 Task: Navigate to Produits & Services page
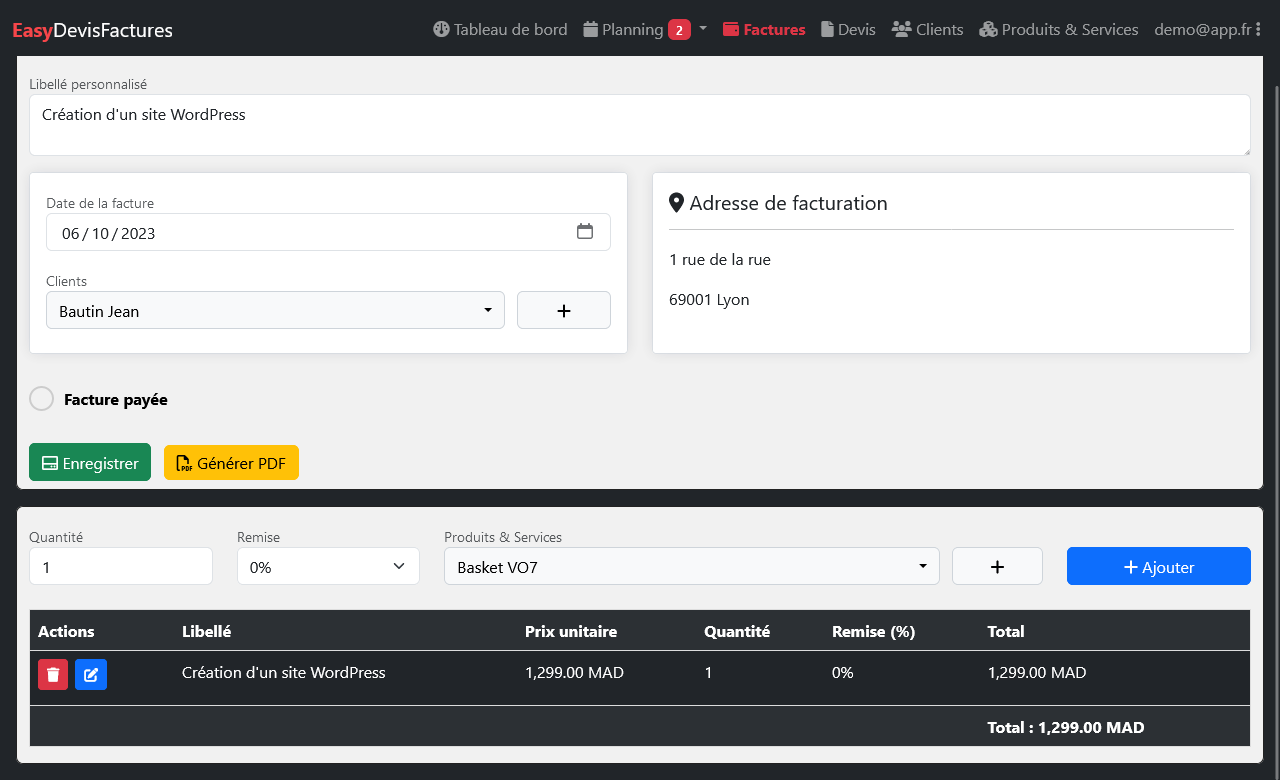pyautogui.click(x=1059, y=30)
